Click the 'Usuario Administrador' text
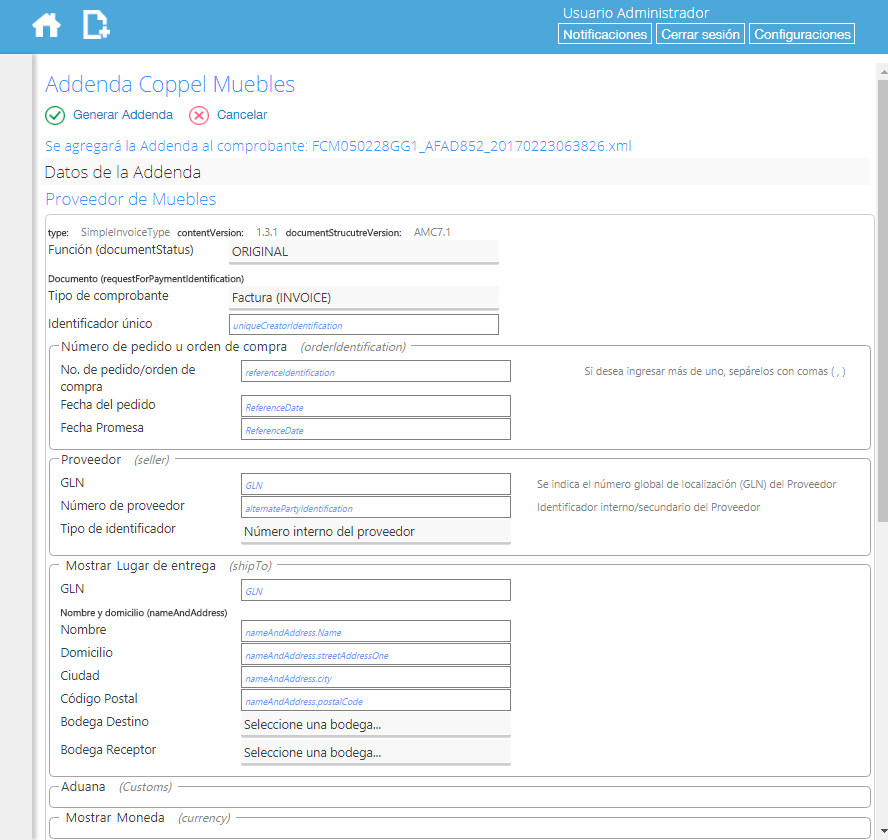This screenshot has height=840, width=888. [635, 13]
